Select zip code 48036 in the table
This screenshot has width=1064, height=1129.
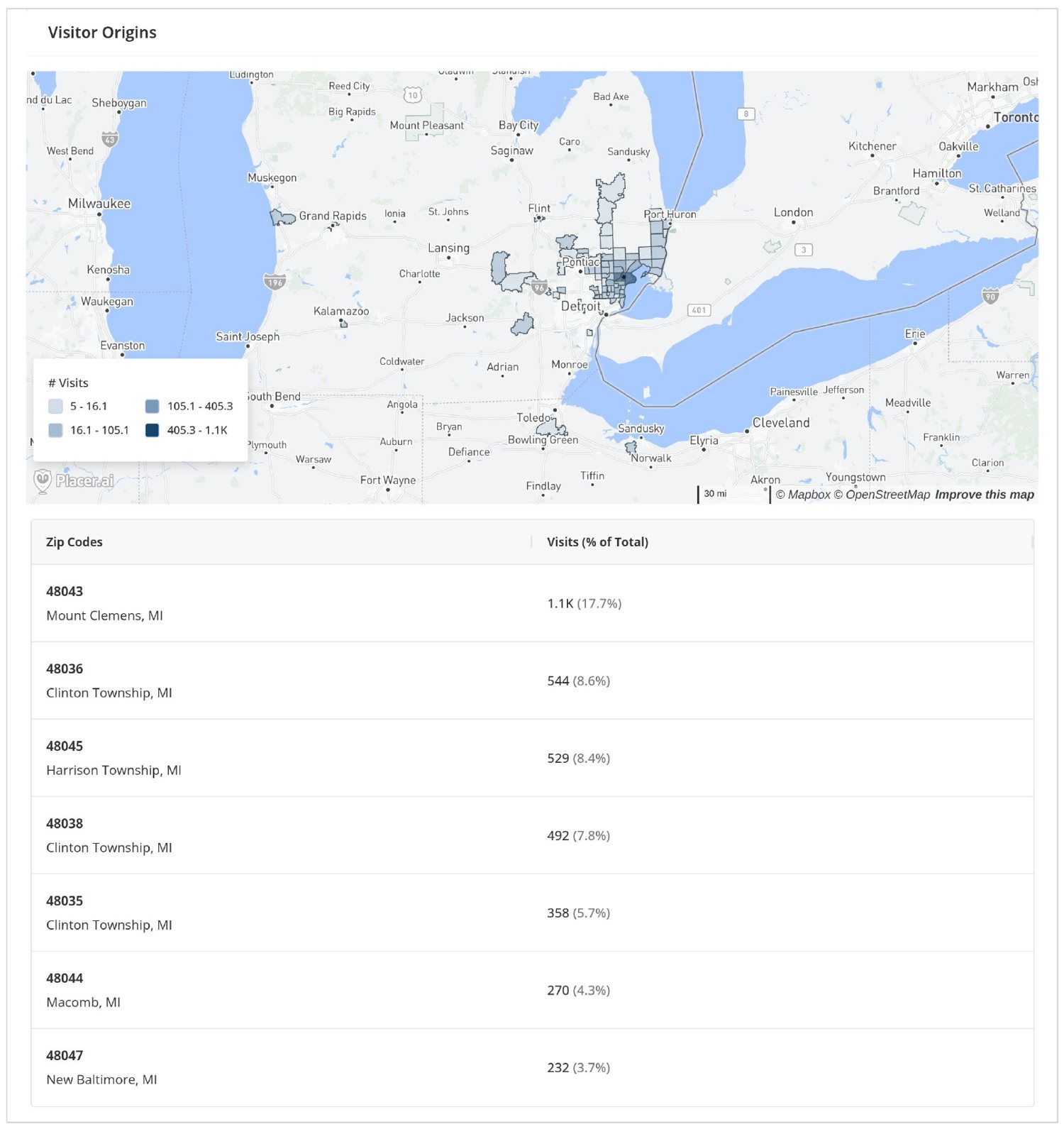click(x=65, y=668)
